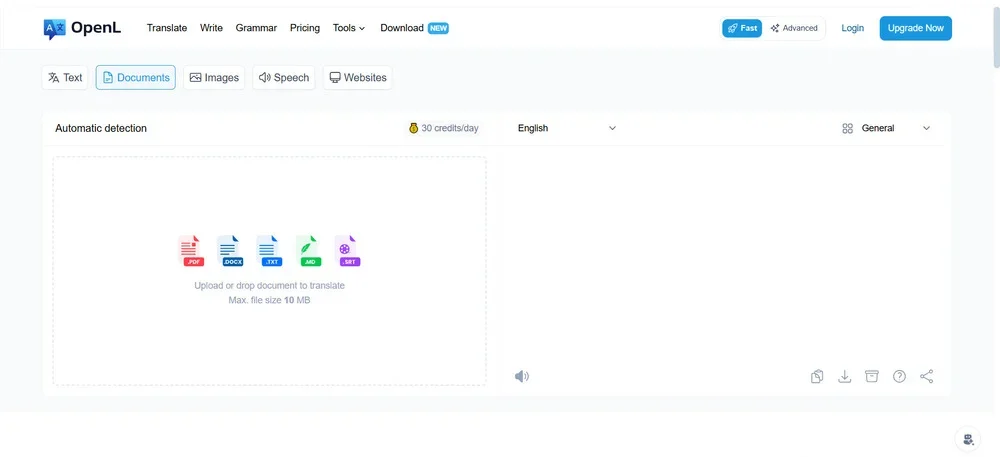This screenshot has height=457, width=1000.
Task: Open the Websites translation tab
Action: pyautogui.click(x=357, y=78)
